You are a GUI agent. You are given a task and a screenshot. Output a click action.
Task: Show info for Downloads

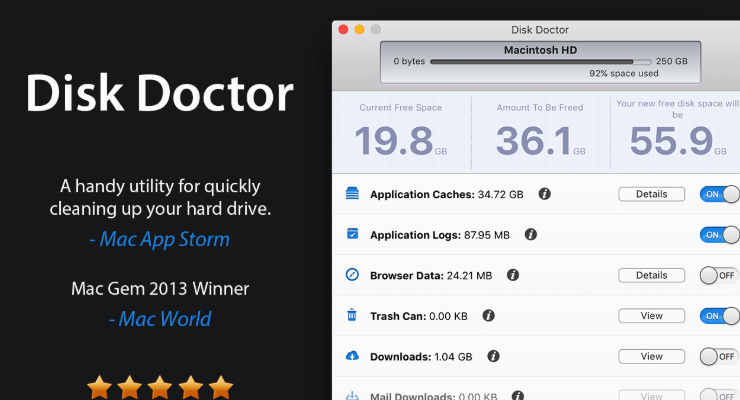tap(494, 356)
